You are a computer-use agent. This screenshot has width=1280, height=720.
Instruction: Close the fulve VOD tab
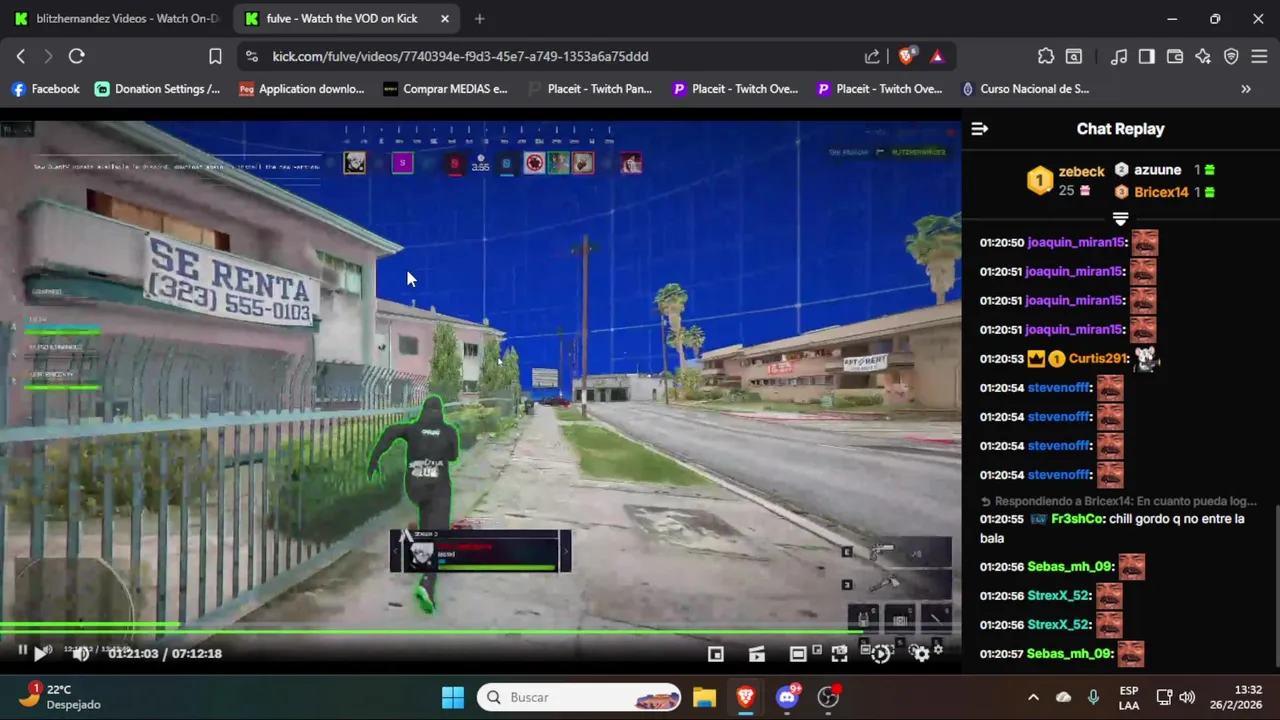point(445,19)
